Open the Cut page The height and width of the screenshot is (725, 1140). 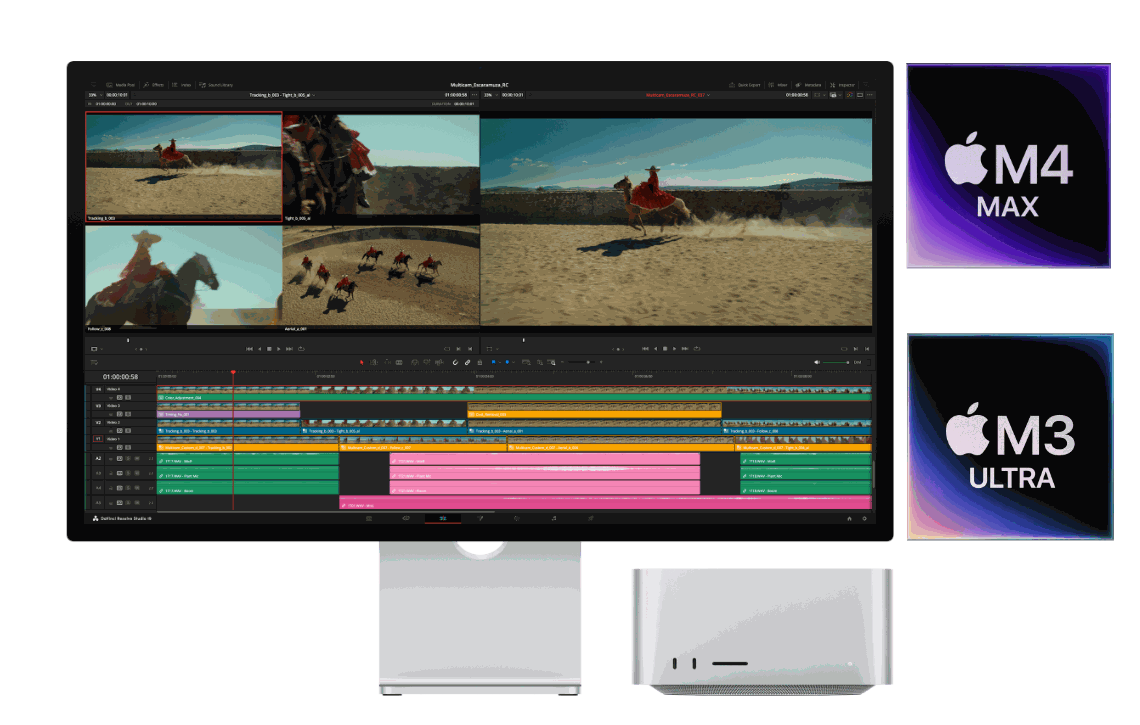pyautogui.click(x=406, y=518)
